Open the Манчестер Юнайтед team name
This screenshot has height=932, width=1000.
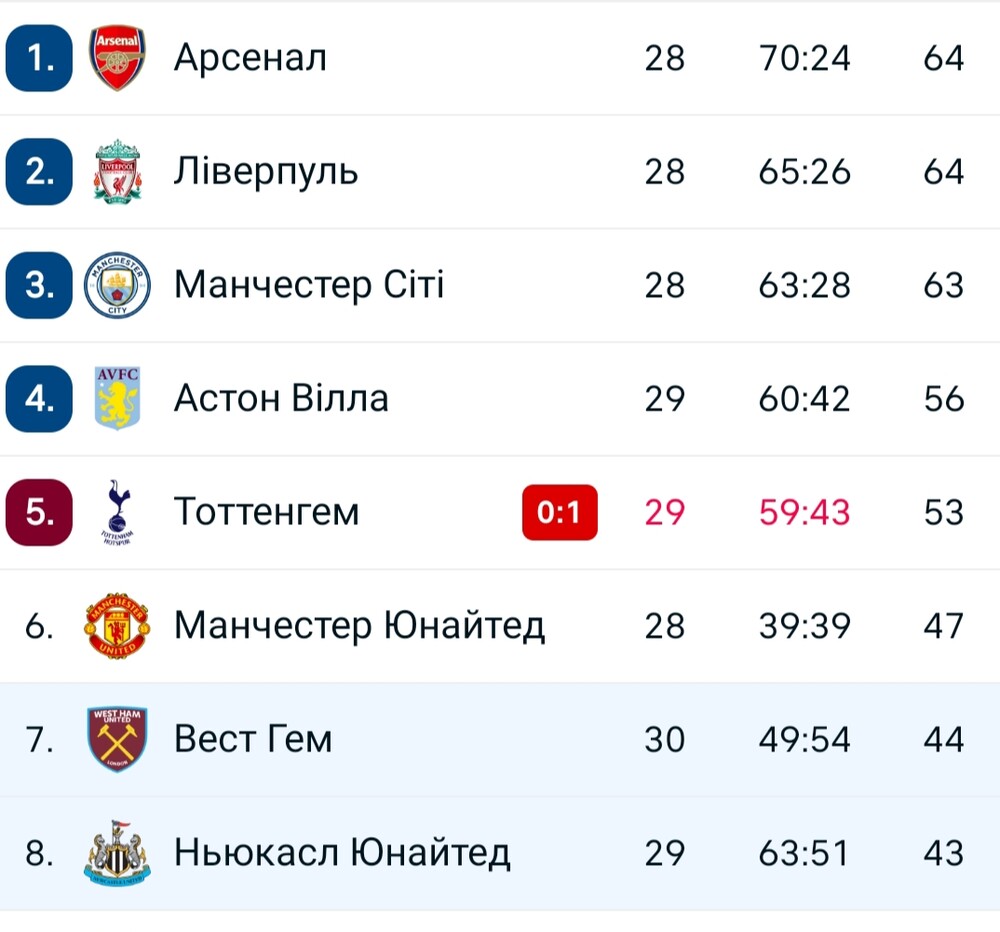(x=360, y=626)
